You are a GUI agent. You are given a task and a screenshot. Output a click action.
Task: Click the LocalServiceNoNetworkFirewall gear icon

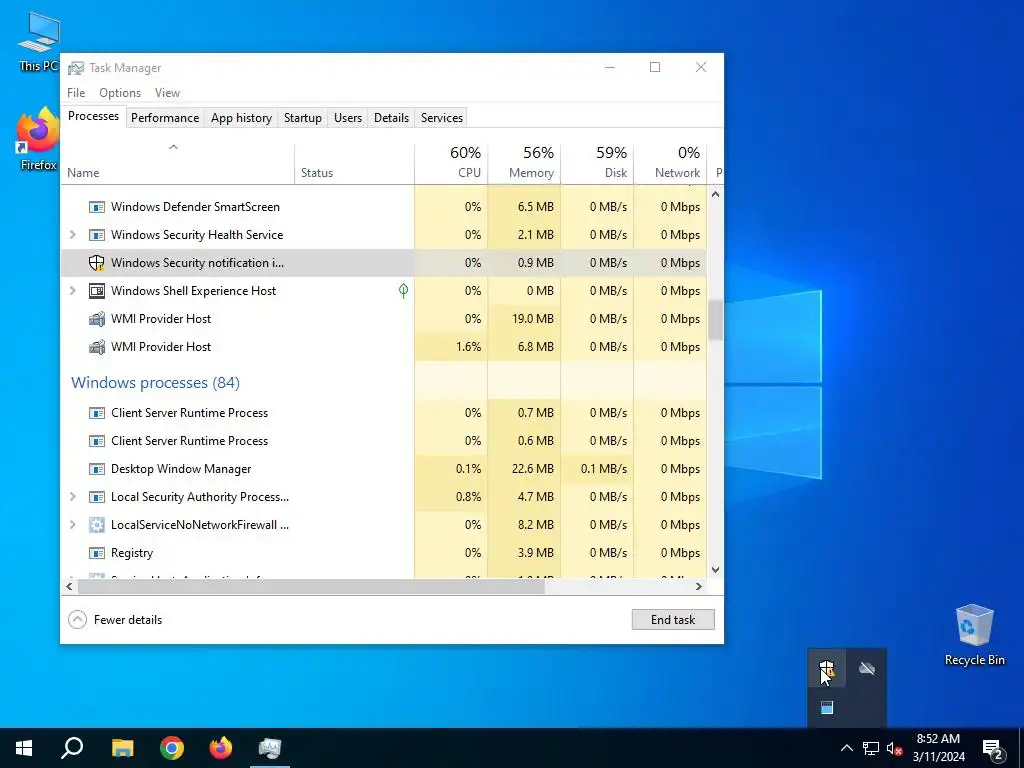[x=97, y=525]
